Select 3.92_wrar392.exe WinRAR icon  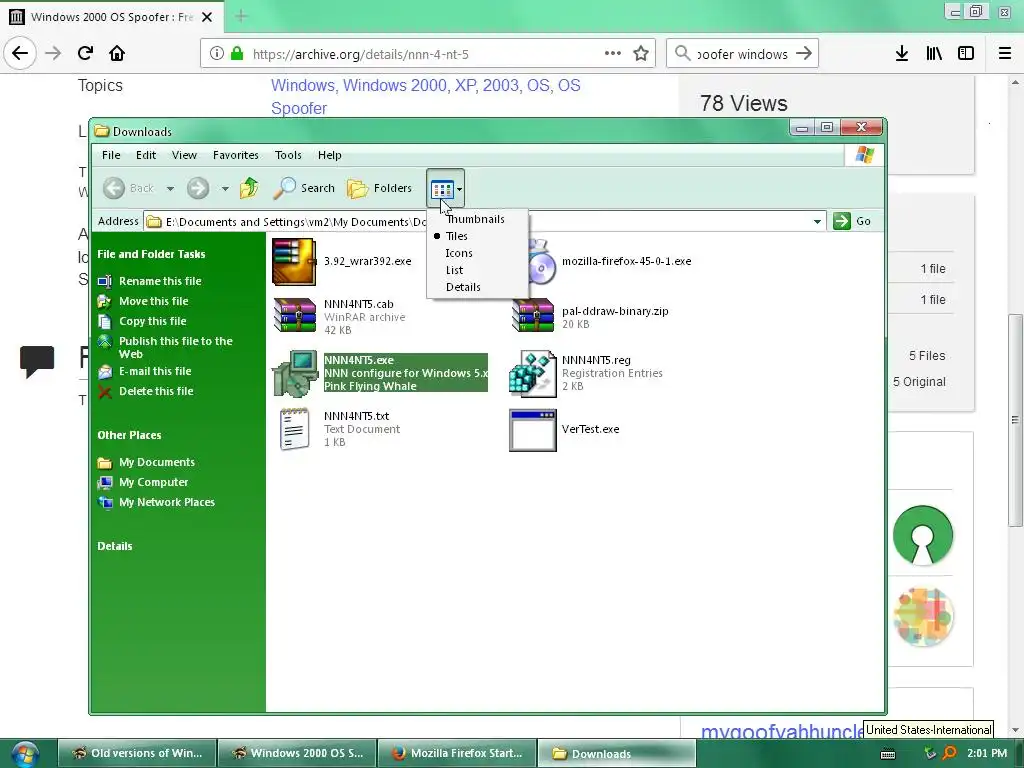click(x=294, y=262)
